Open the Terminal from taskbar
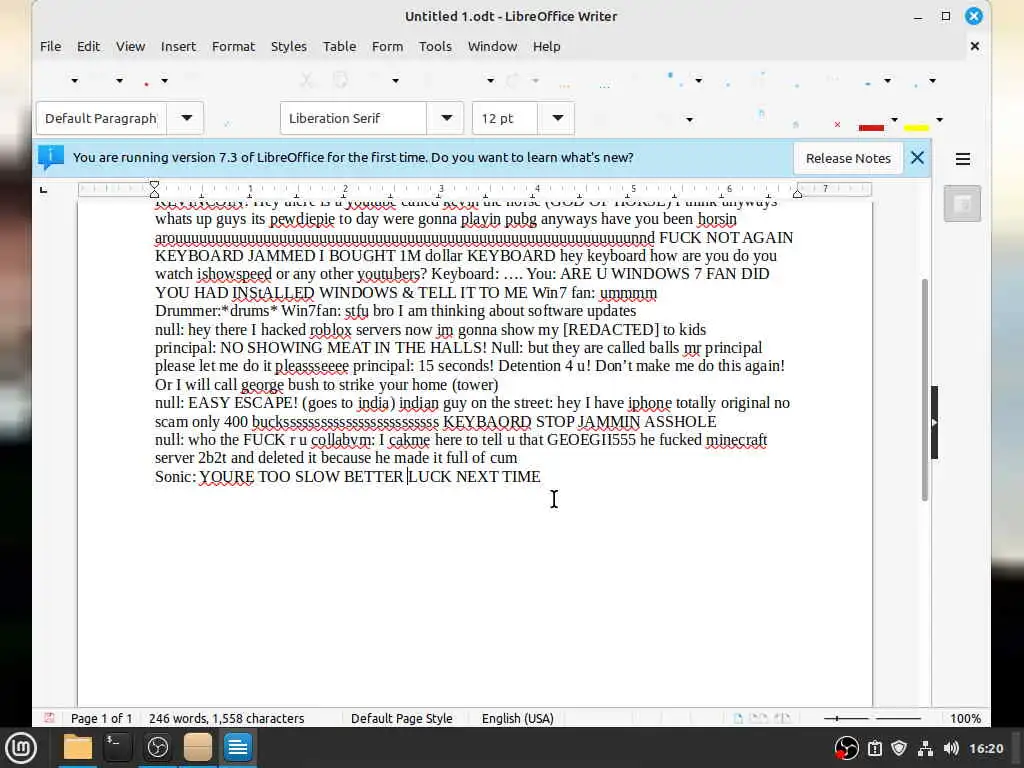The image size is (1024, 768). [x=118, y=748]
